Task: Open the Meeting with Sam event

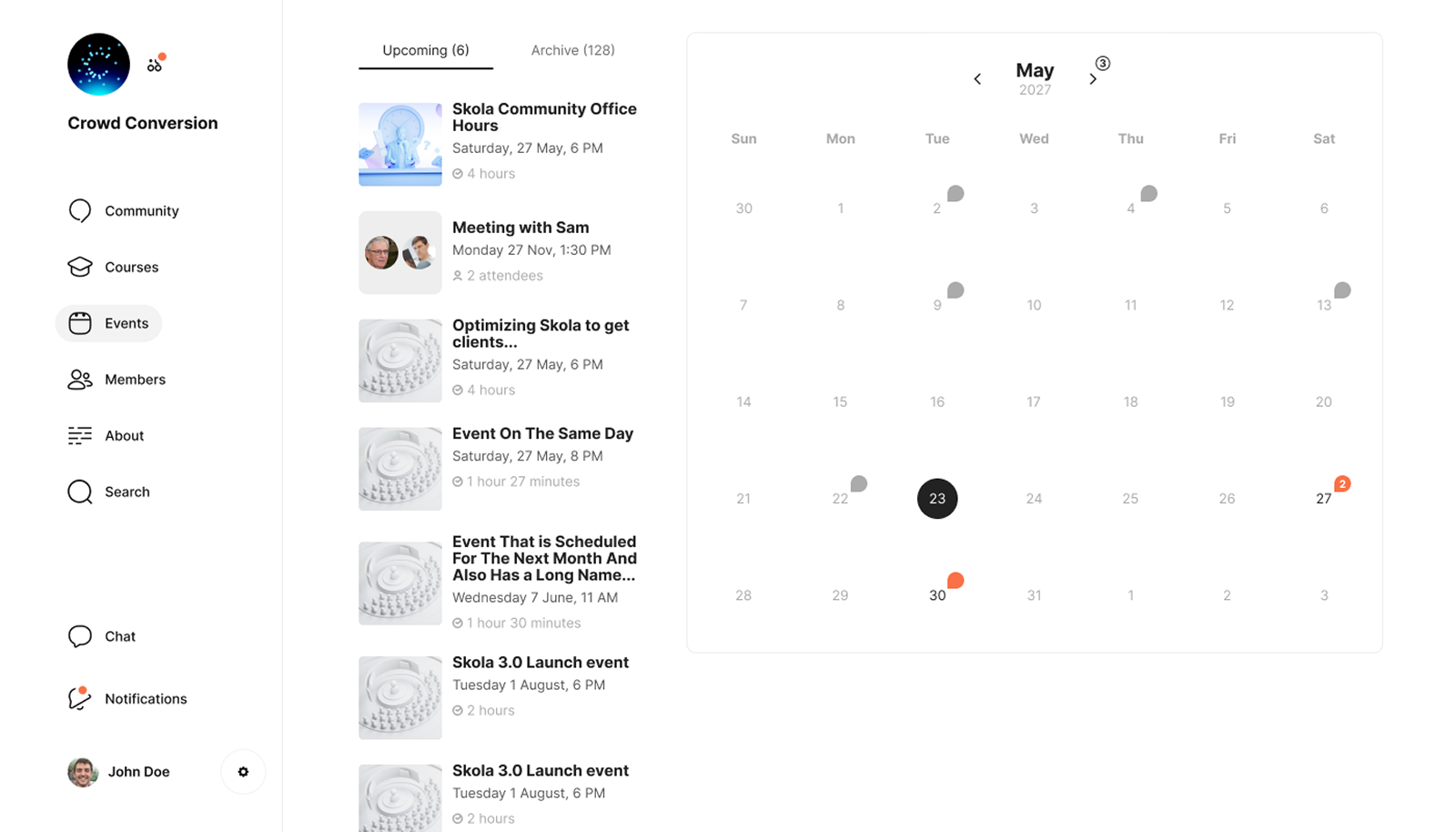Action: (521, 228)
